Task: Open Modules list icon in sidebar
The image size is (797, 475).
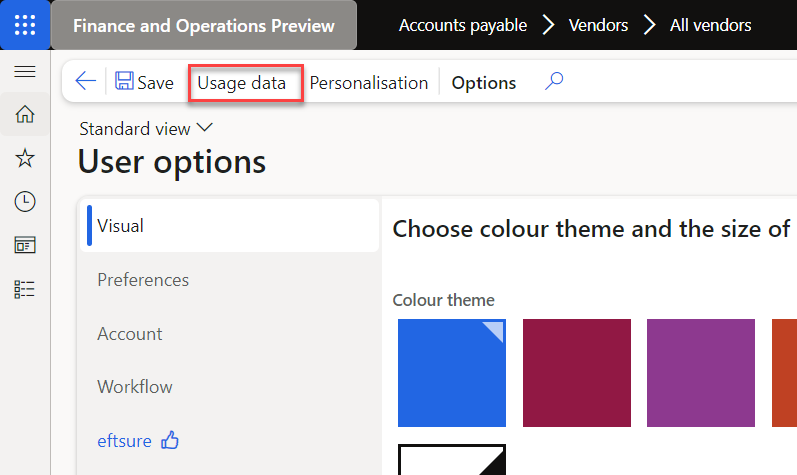Action: [25, 289]
